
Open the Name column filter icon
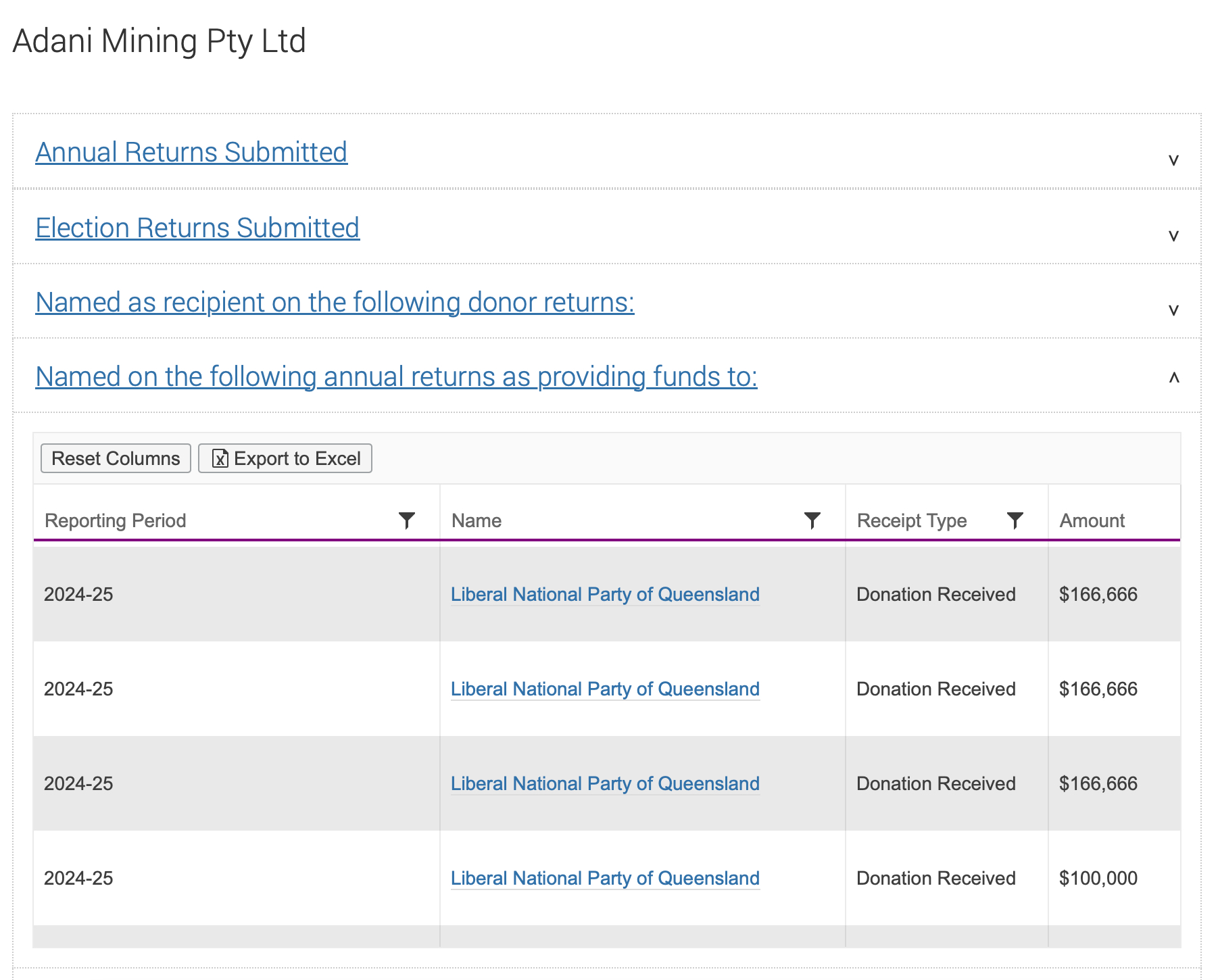pos(812,520)
